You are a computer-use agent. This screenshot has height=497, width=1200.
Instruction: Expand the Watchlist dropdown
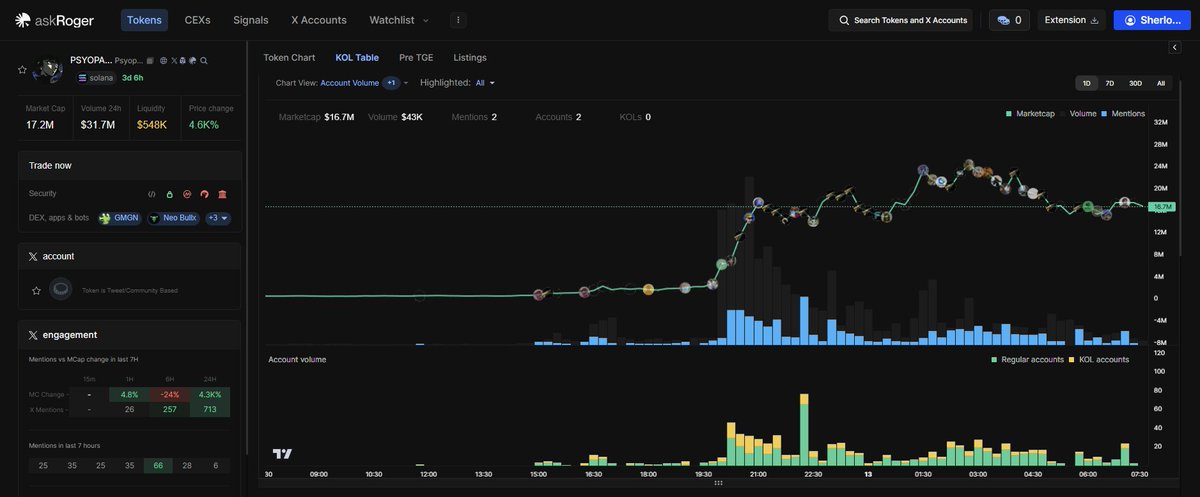pos(399,20)
